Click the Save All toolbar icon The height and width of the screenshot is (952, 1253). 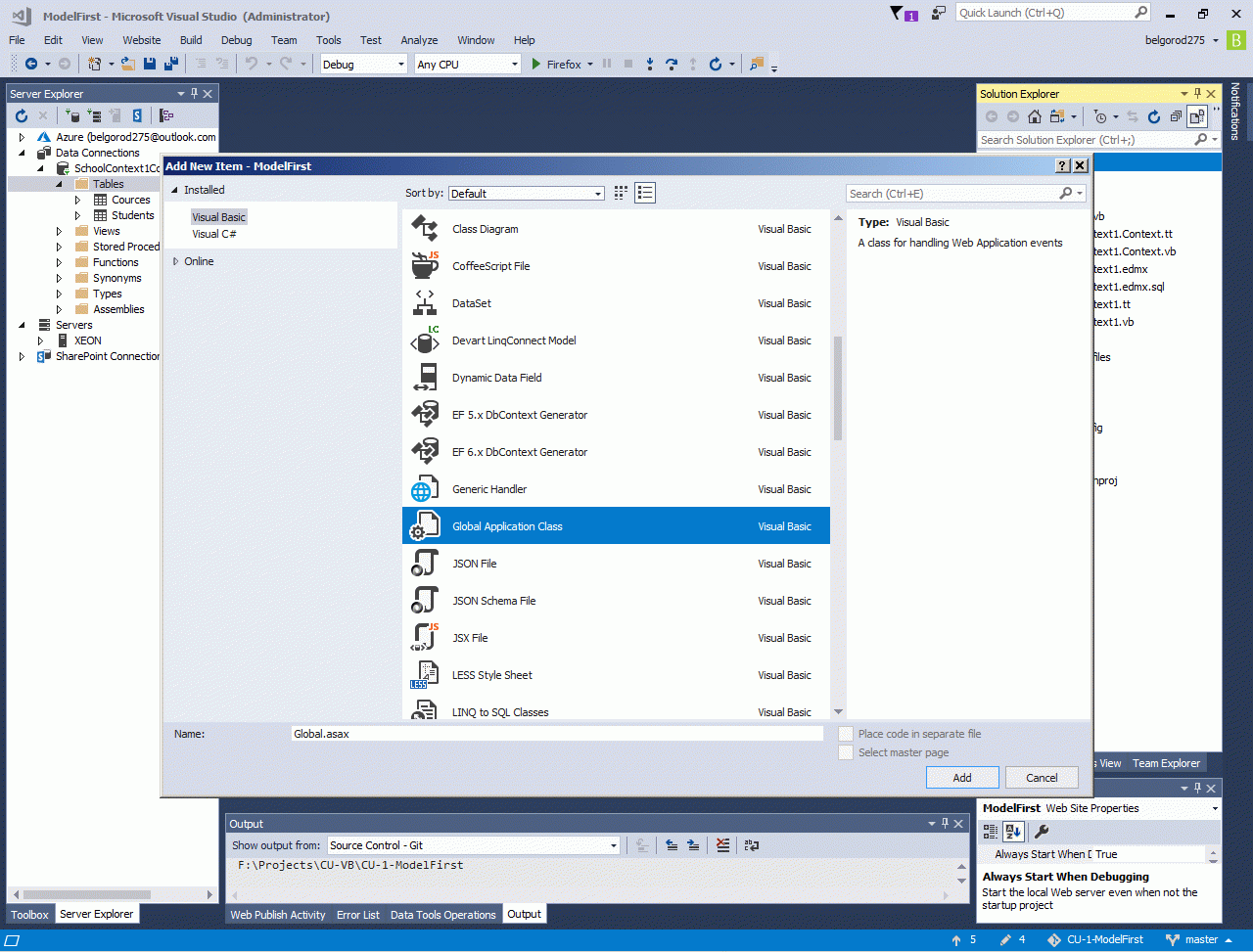coord(171,65)
